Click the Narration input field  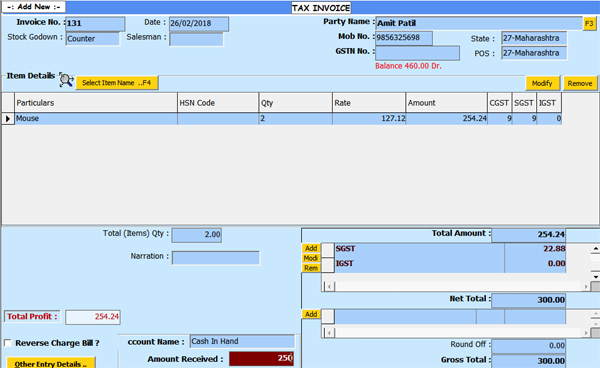point(216,257)
